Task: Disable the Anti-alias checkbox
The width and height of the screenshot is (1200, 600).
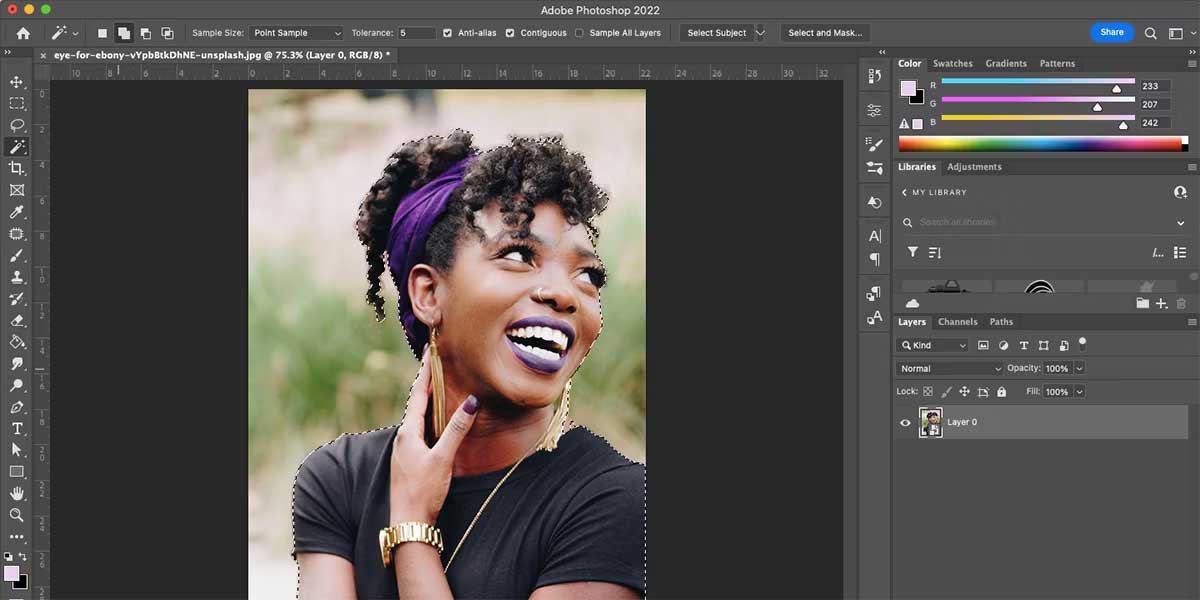Action: tap(447, 33)
